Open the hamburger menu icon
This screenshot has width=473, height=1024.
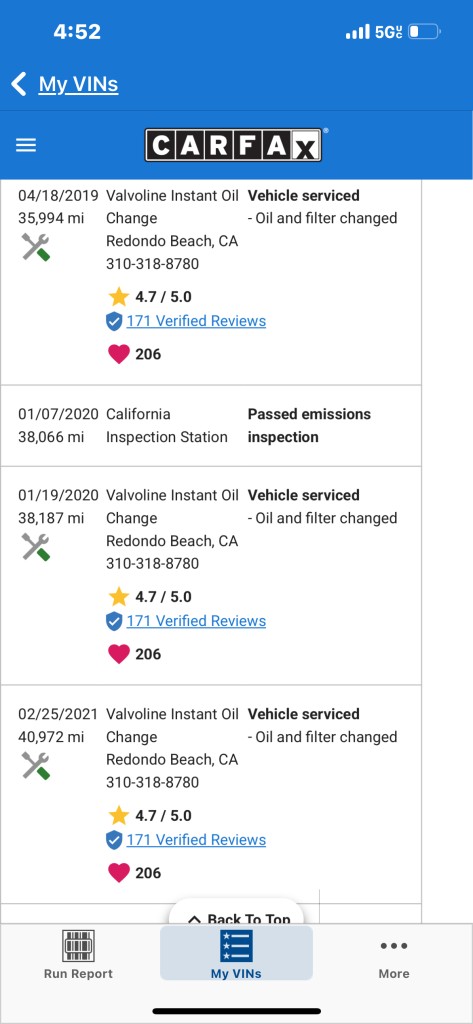(26, 145)
